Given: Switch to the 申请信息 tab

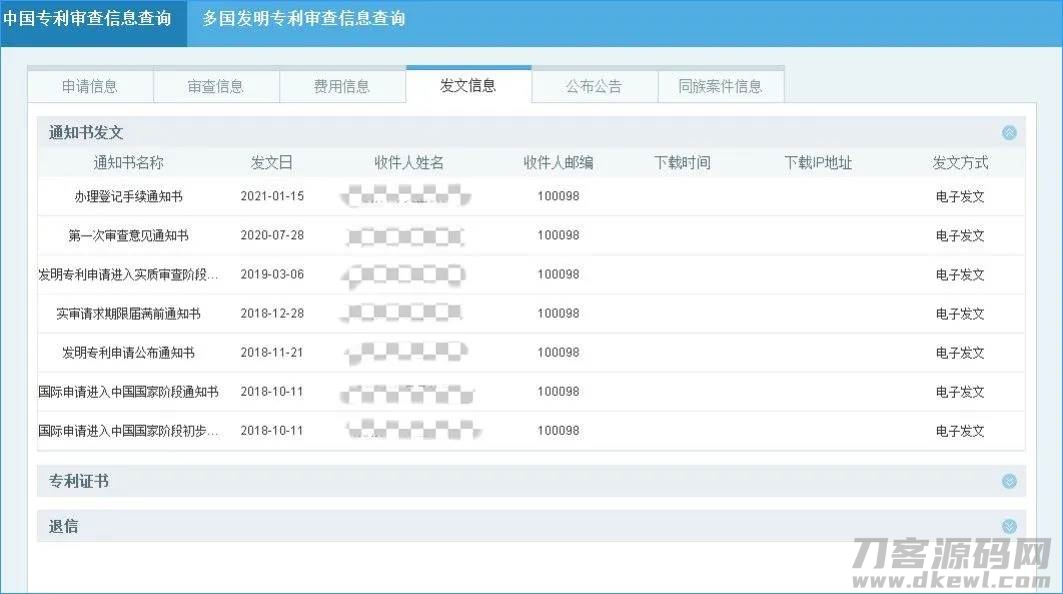Looking at the screenshot, I should (90, 86).
